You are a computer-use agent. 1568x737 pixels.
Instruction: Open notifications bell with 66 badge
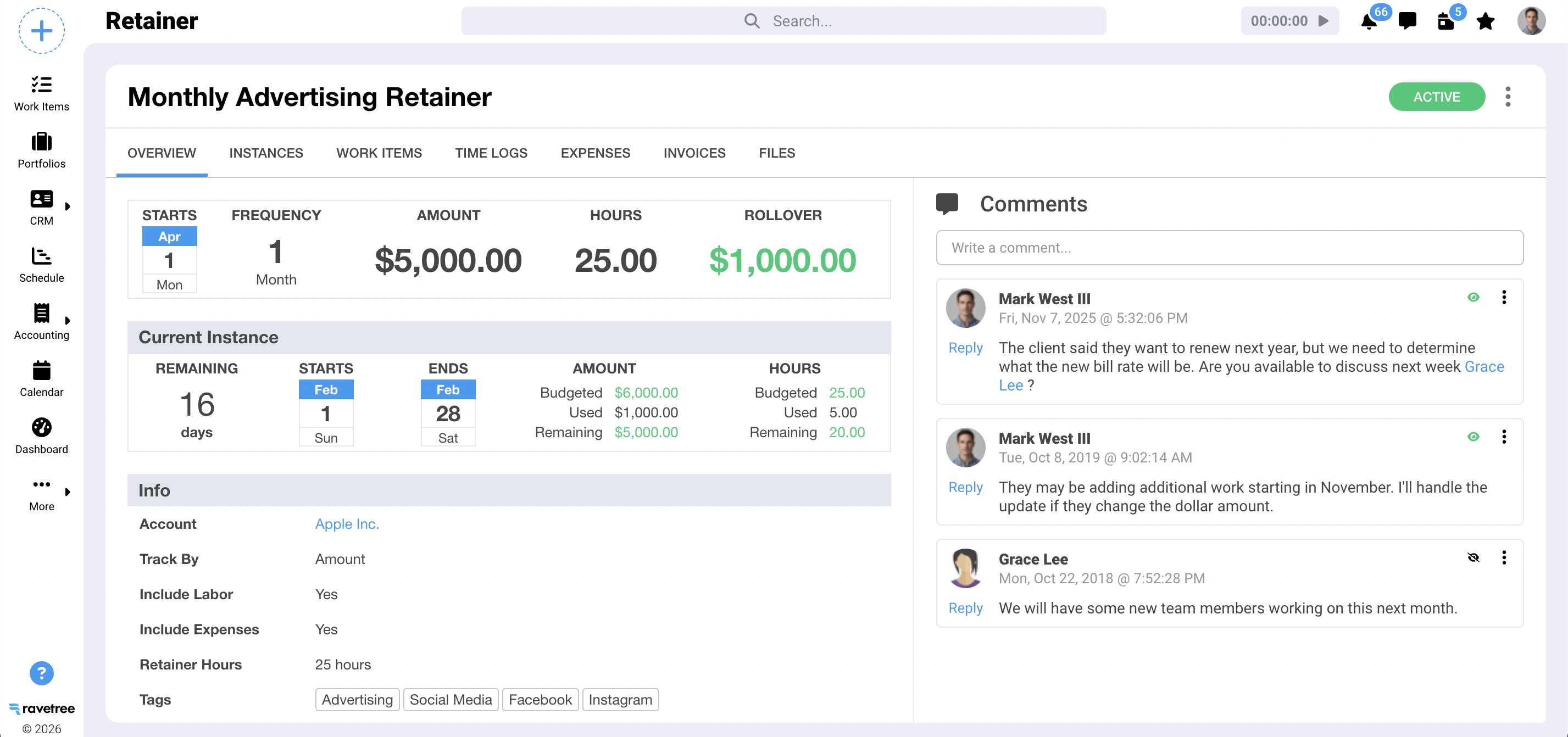[x=1369, y=22]
